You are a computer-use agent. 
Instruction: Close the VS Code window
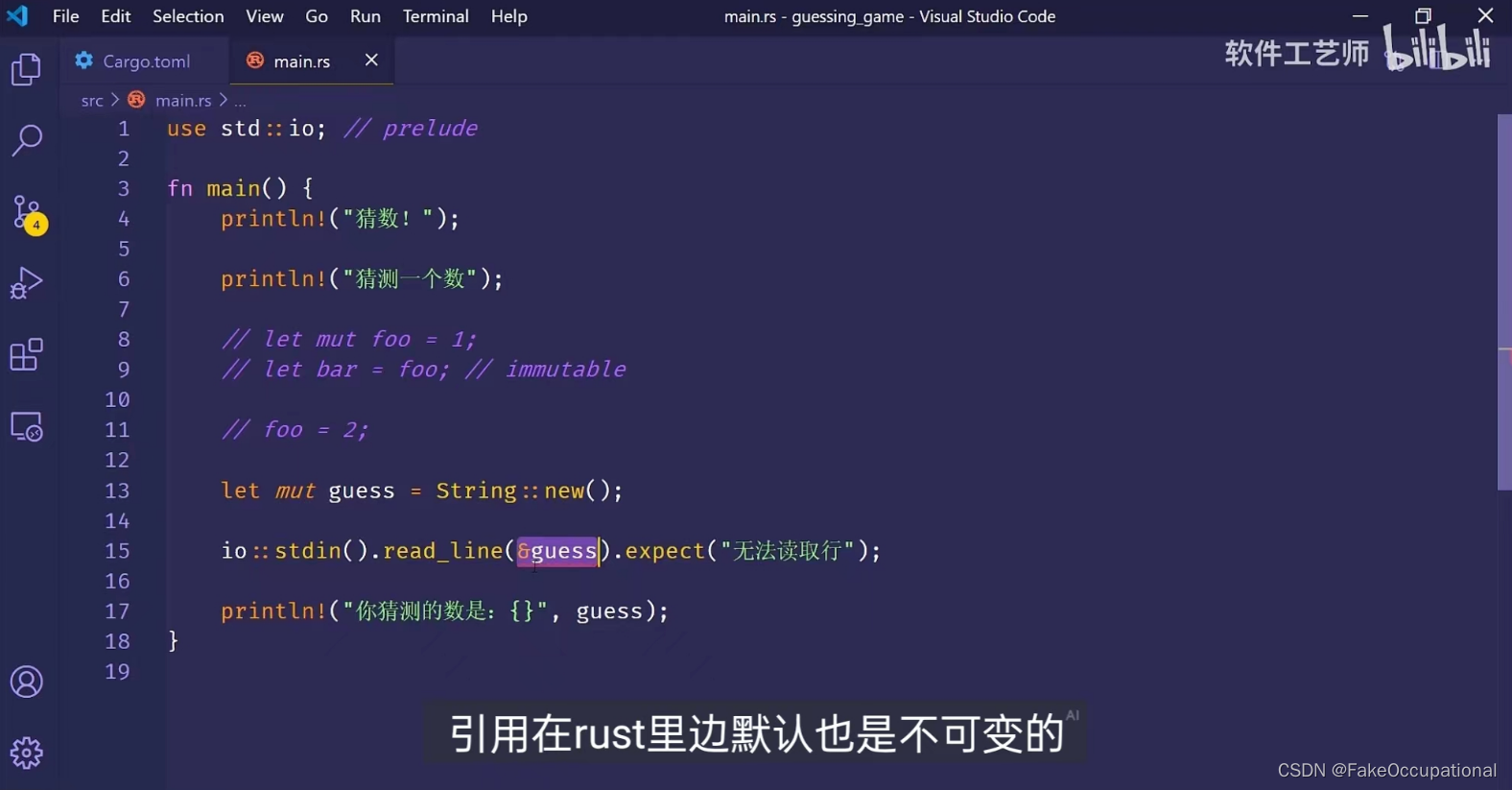pos(1485,15)
